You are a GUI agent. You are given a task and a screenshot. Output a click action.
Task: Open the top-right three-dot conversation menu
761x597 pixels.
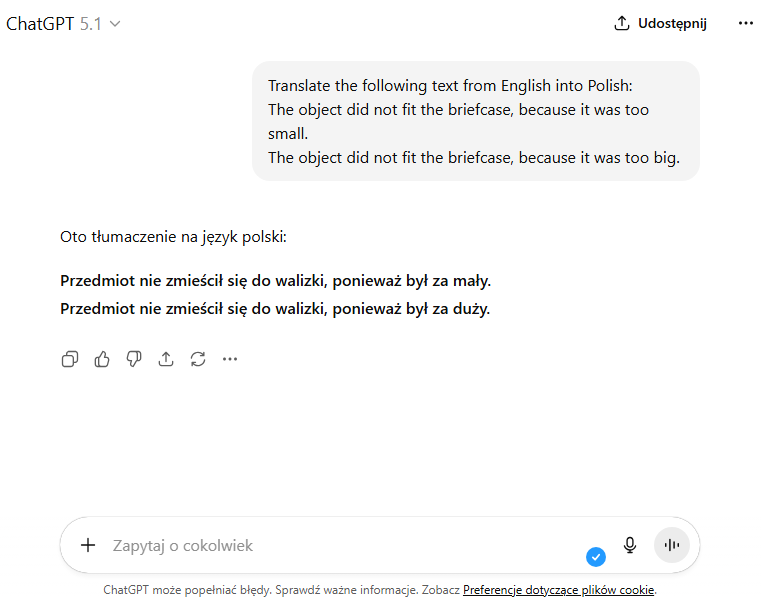click(745, 24)
